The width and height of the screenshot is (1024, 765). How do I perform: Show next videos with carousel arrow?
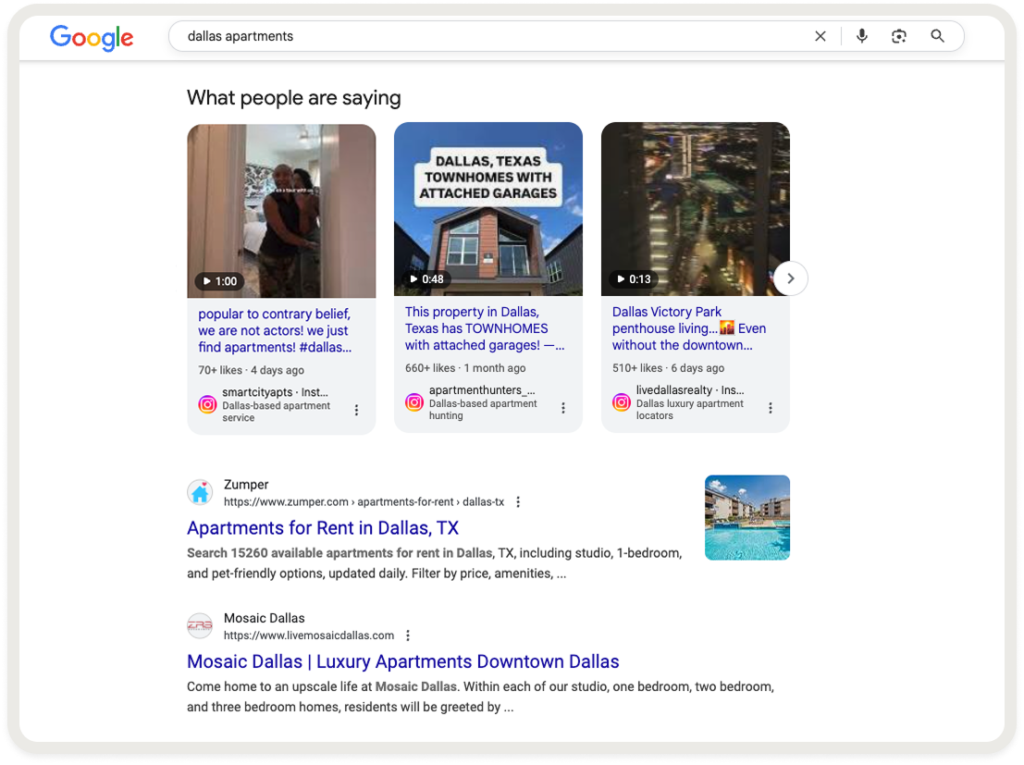tap(790, 278)
